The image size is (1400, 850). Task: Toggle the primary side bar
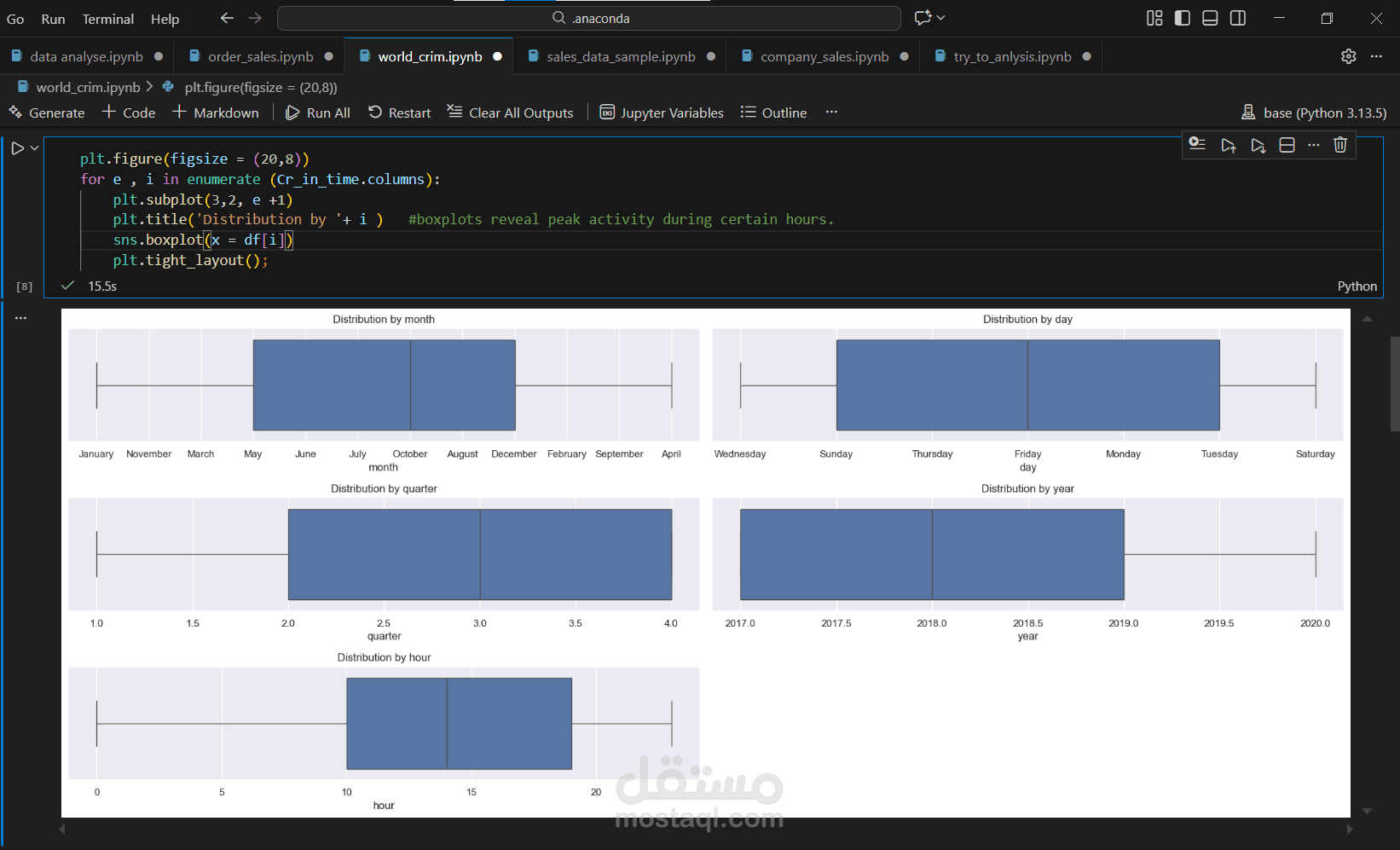[1182, 18]
